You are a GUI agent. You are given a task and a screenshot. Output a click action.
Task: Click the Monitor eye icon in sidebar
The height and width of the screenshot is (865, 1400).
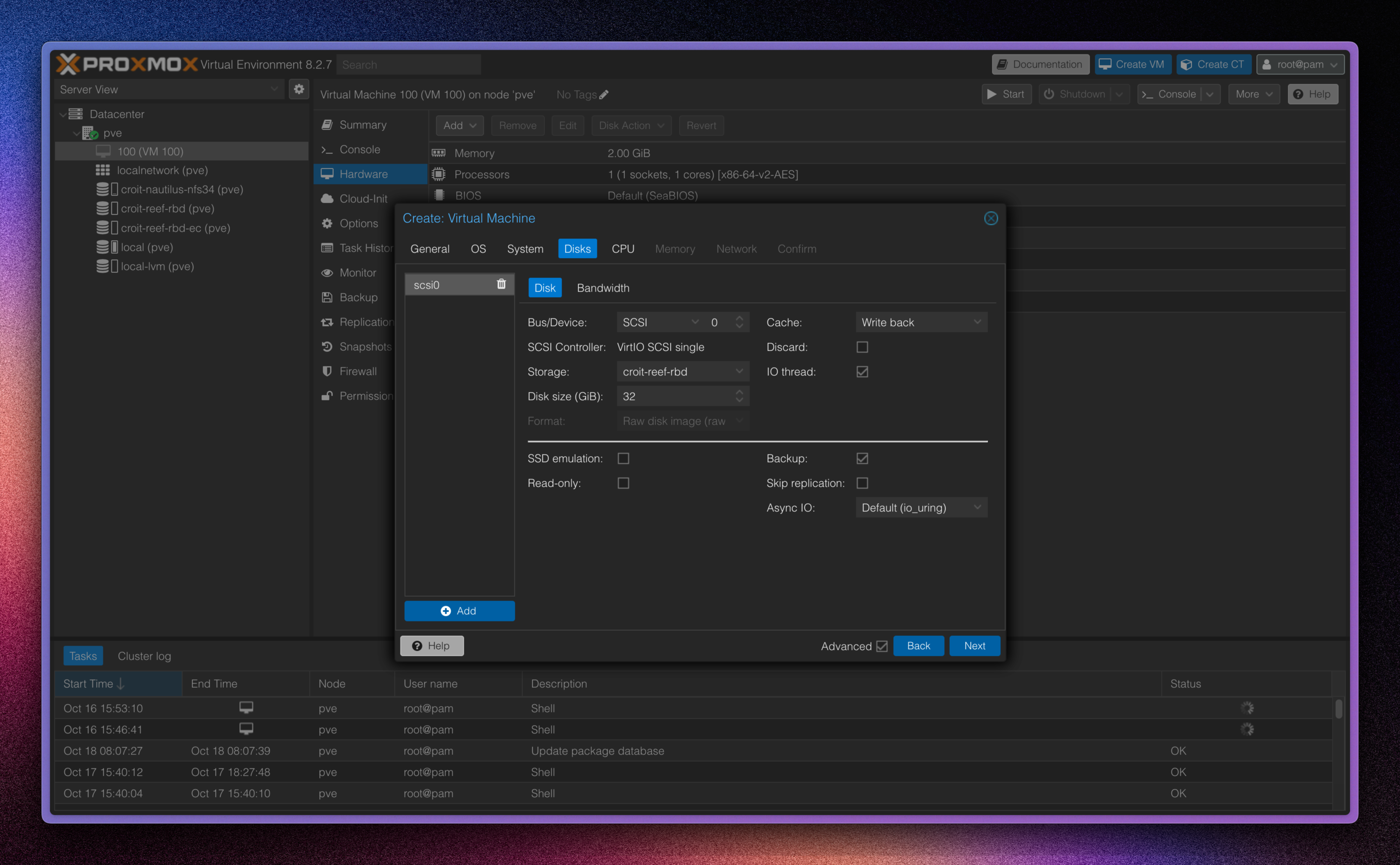coord(327,273)
